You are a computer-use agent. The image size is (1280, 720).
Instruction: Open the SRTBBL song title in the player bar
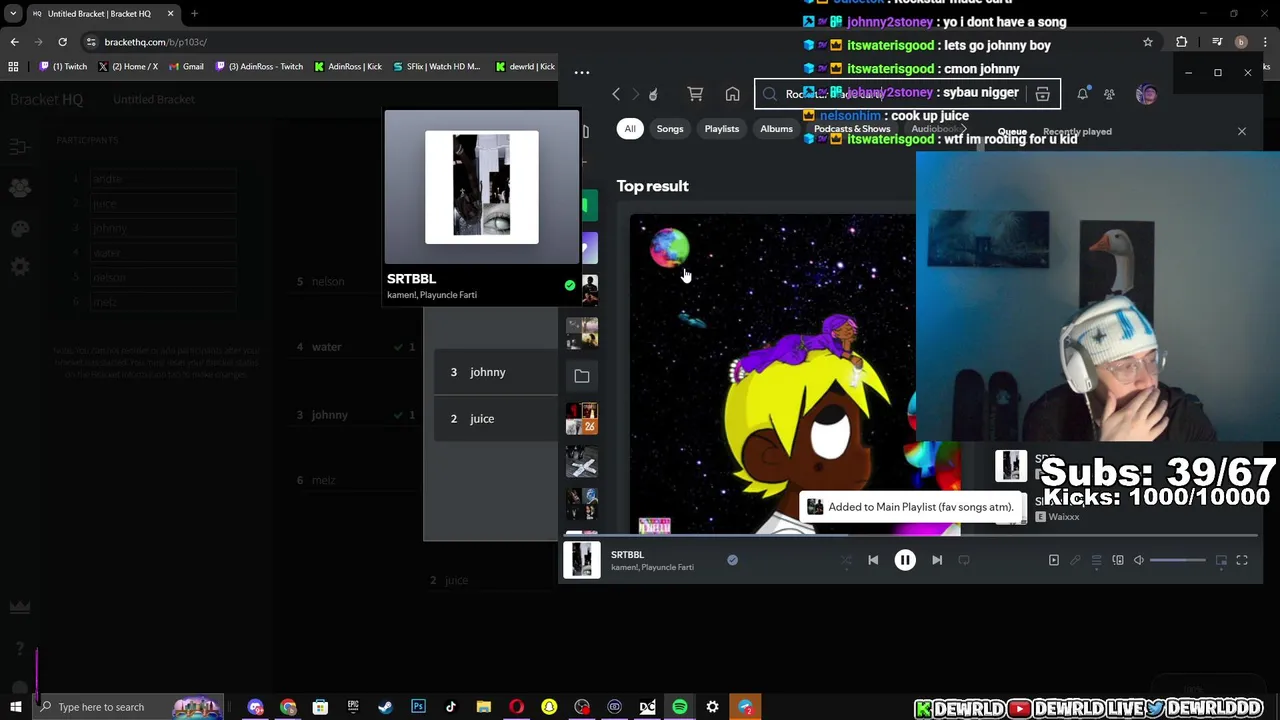[627, 554]
